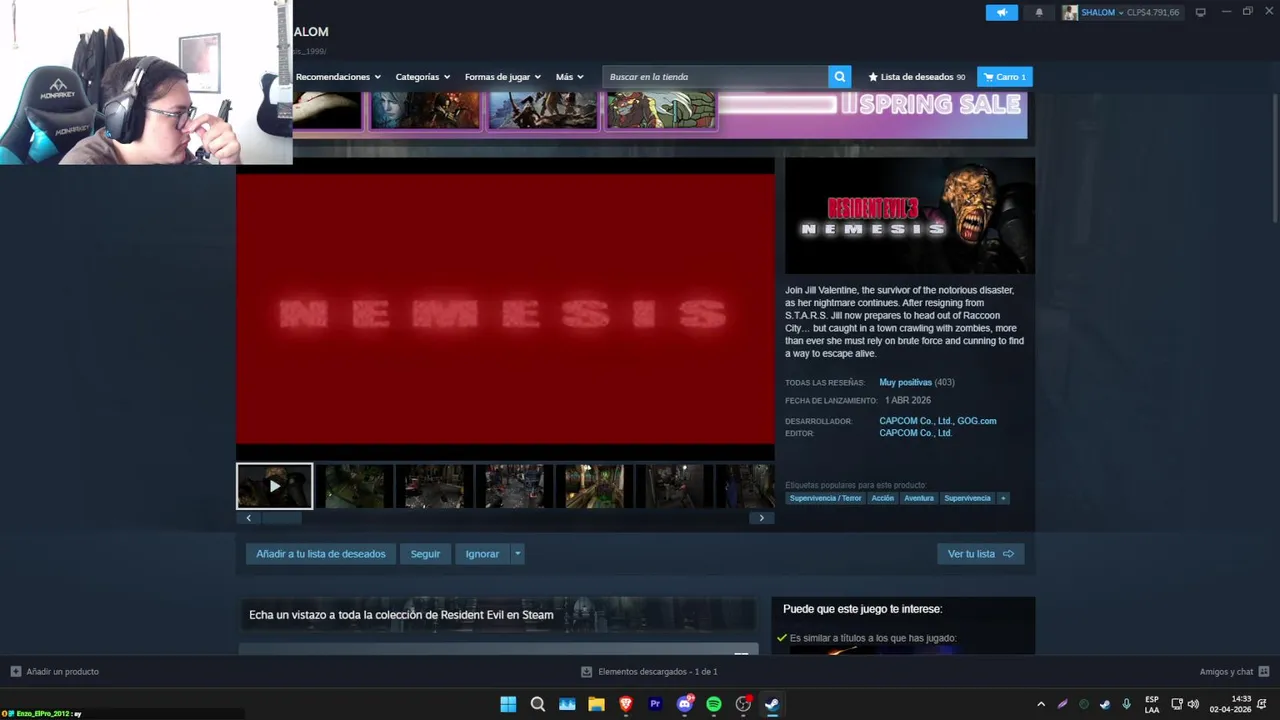1280x720 pixels.
Task: Click the thumbnail strip right arrow
Action: (762, 518)
